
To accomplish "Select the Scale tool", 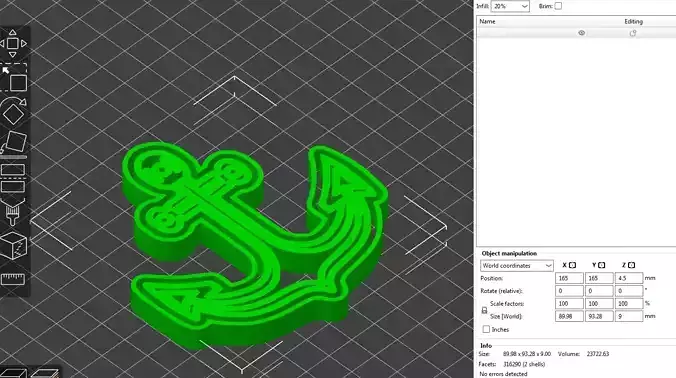I will (14, 78).
